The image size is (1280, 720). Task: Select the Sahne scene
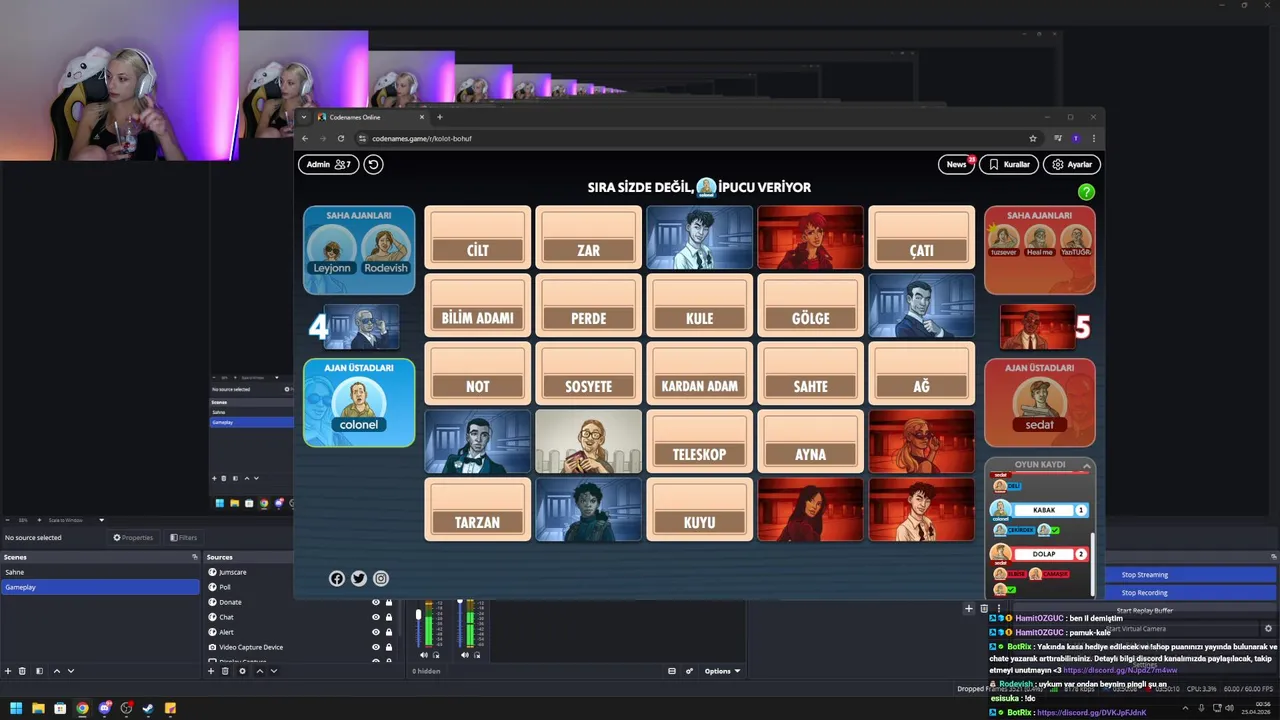[x=100, y=572]
